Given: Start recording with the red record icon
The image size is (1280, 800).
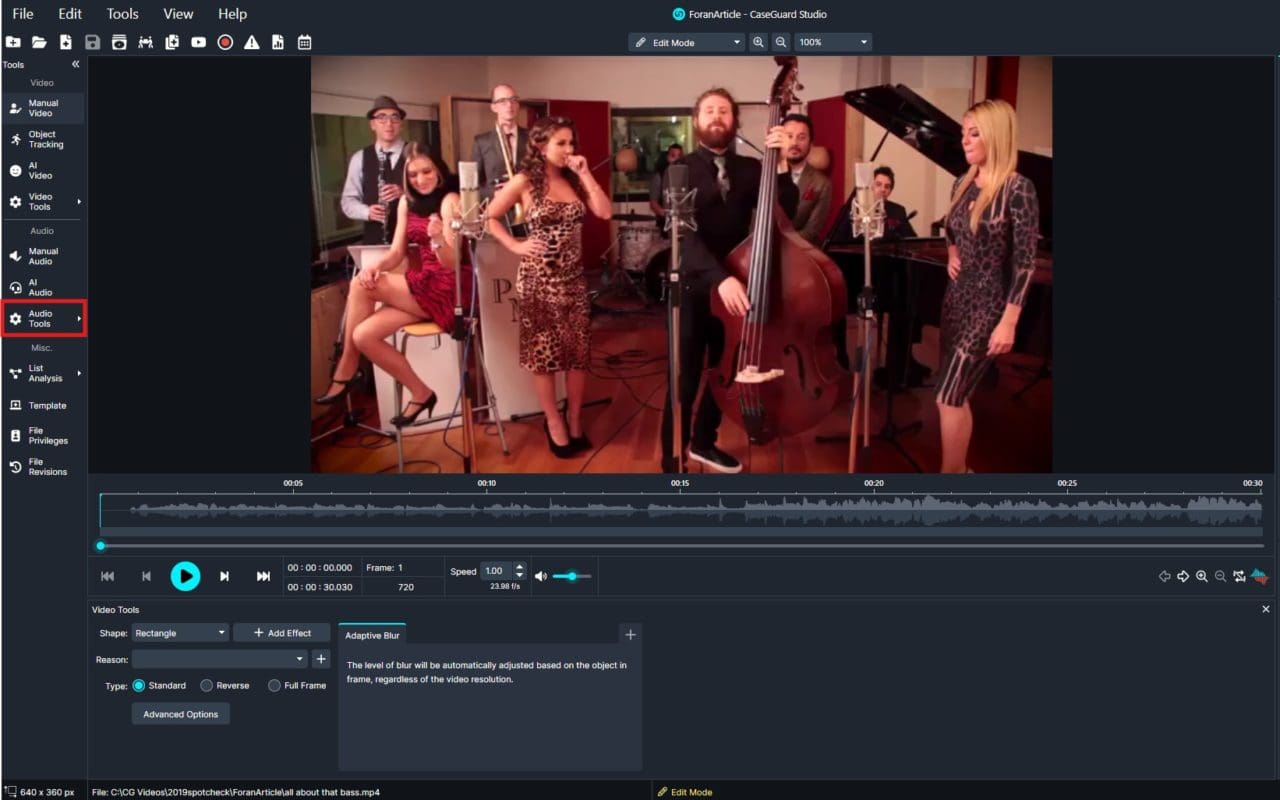Looking at the screenshot, I should tap(225, 42).
